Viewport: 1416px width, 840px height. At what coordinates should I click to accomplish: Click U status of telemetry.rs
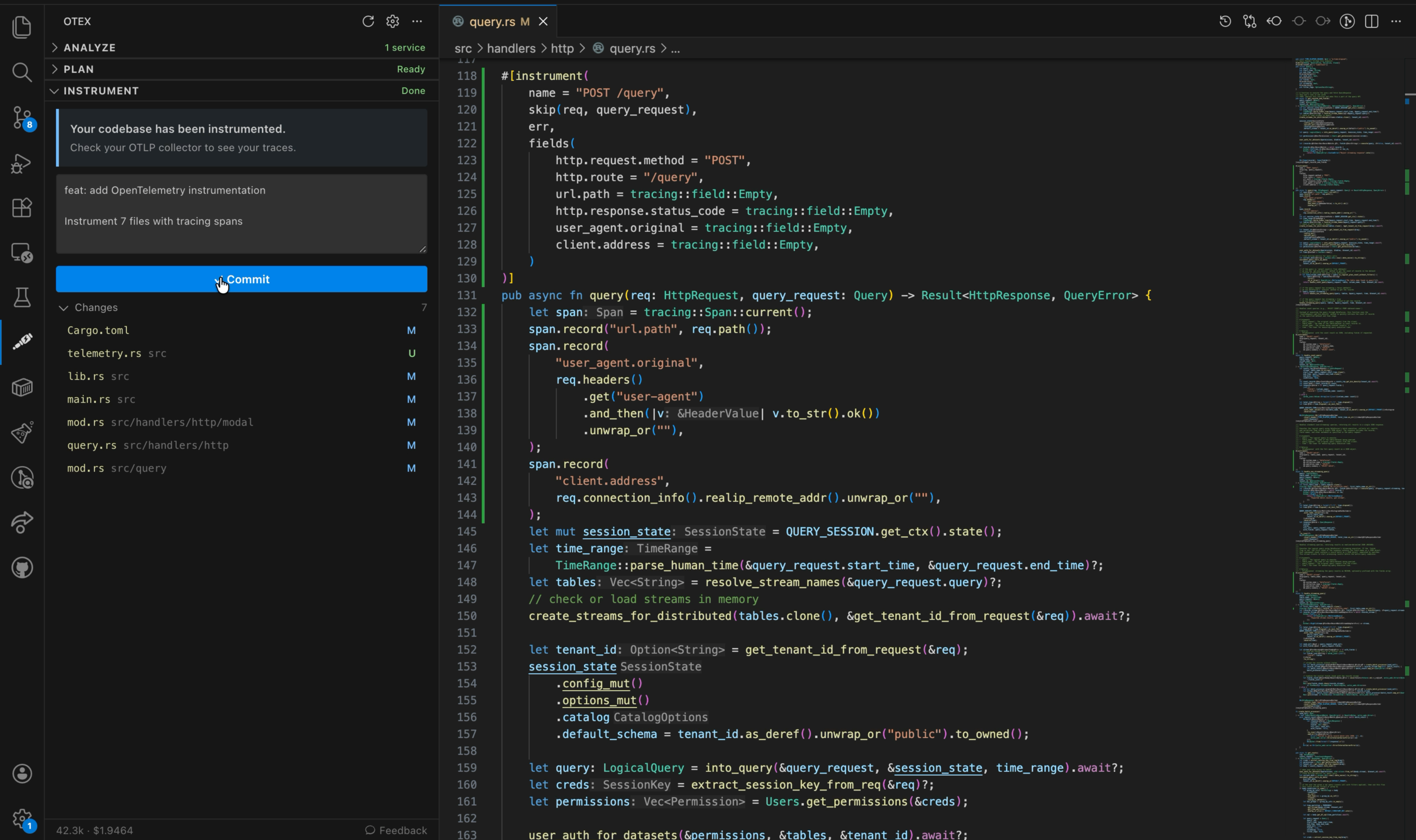412,353
